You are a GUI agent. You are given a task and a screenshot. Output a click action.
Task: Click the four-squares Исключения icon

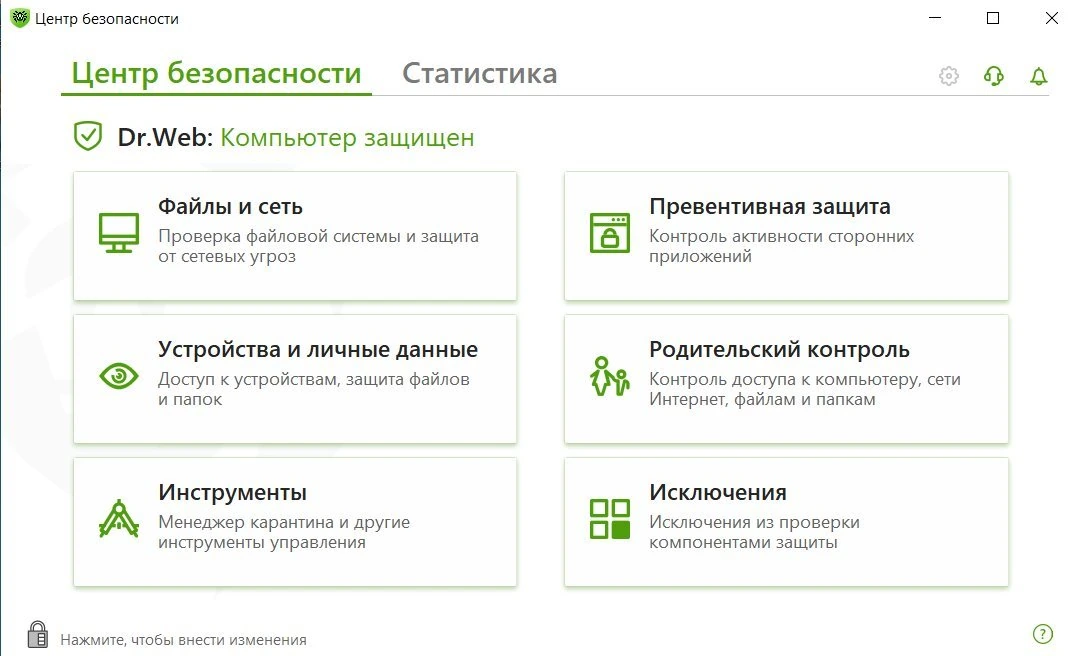pyautogui.click(x=609, y=519)
